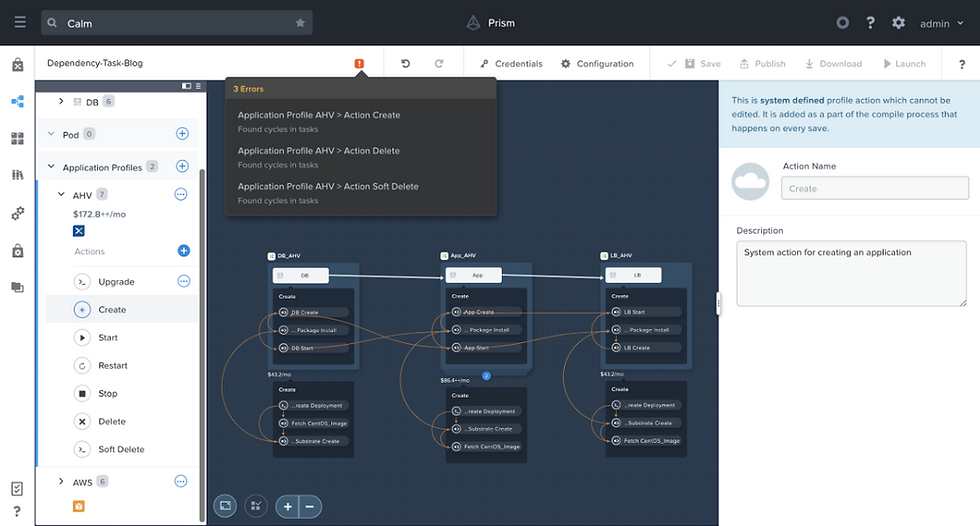980x526 pixels.
Task: Open the help question mark in top bar
Action: point(870,23)
